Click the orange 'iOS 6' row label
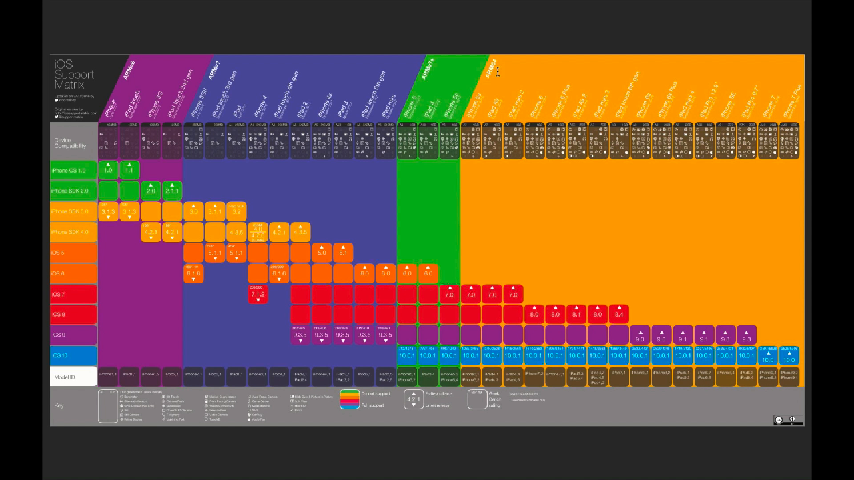854x480 pixels. (x=74, y=274)
